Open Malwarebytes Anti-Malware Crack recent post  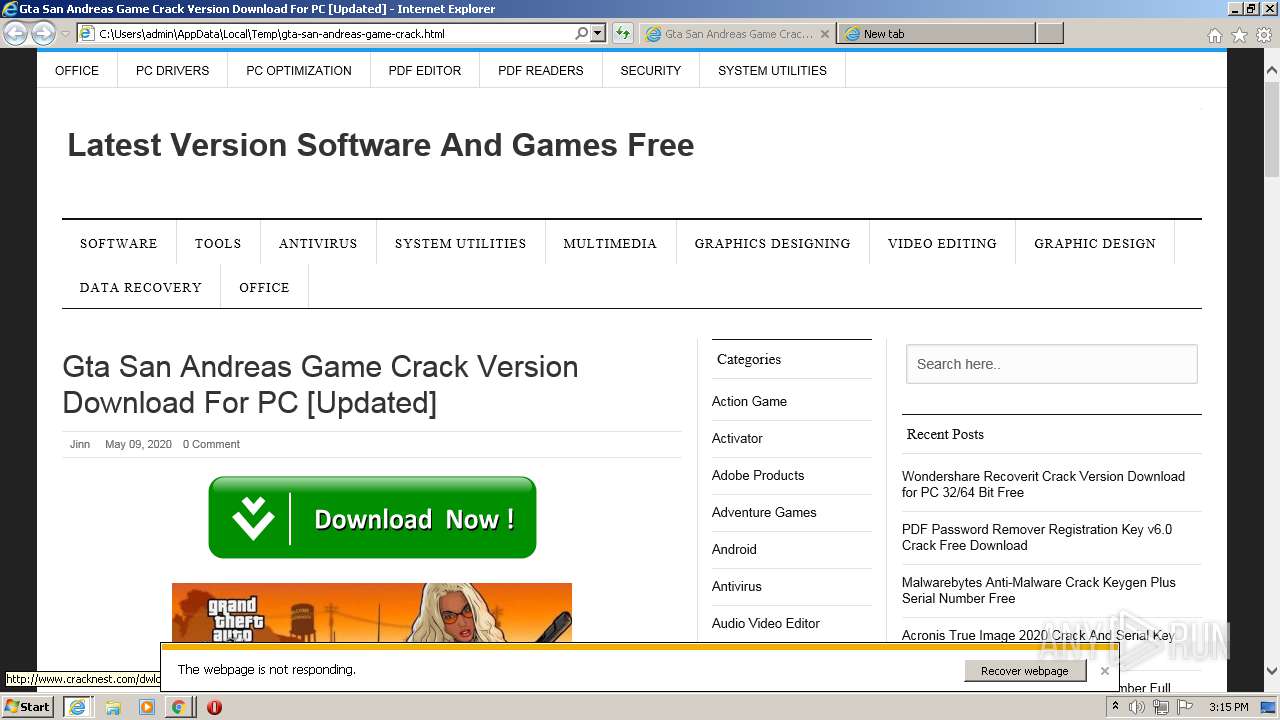[x=1039, y=590]
